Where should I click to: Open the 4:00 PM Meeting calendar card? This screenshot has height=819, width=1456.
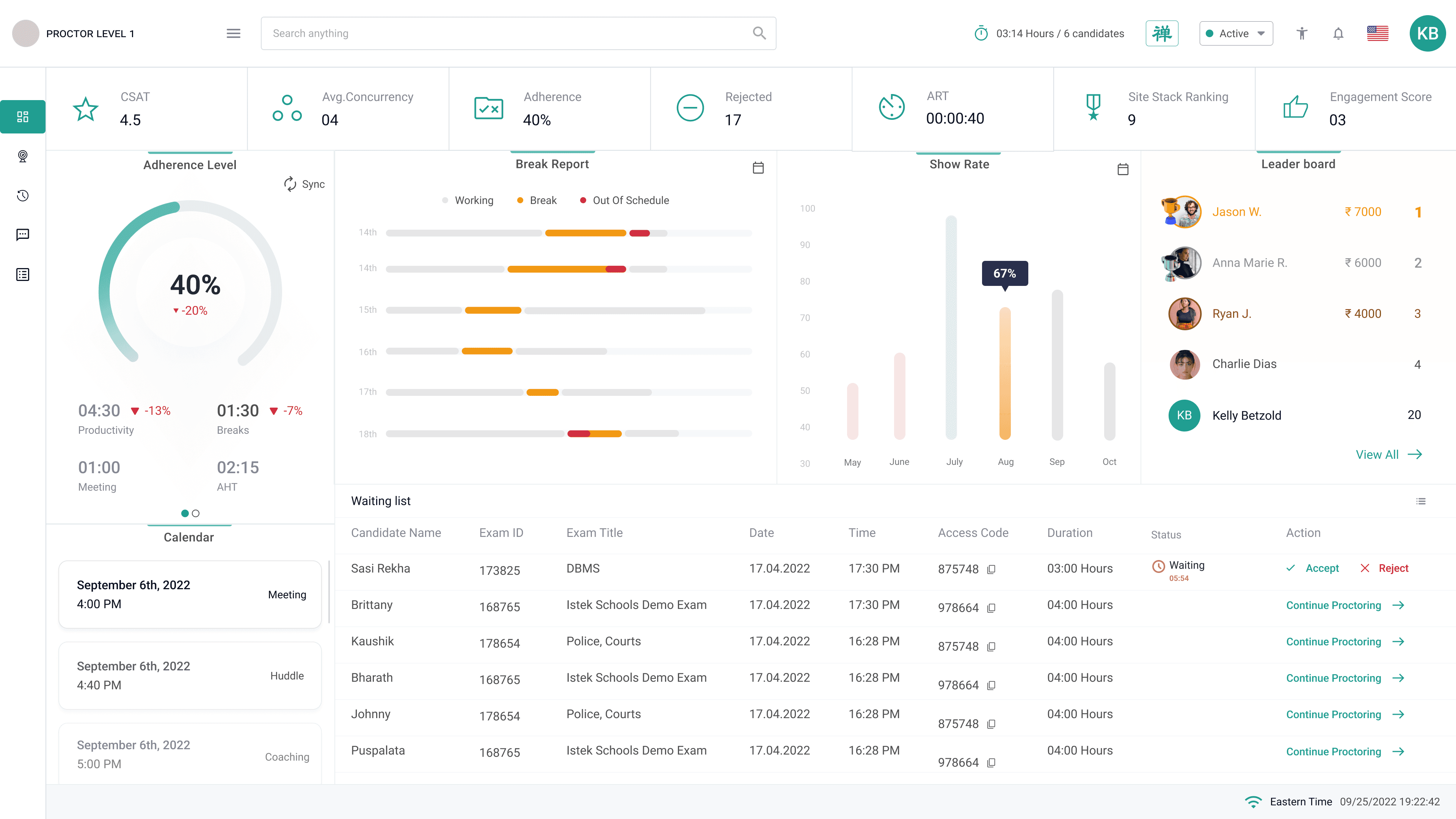pos(190,595)
